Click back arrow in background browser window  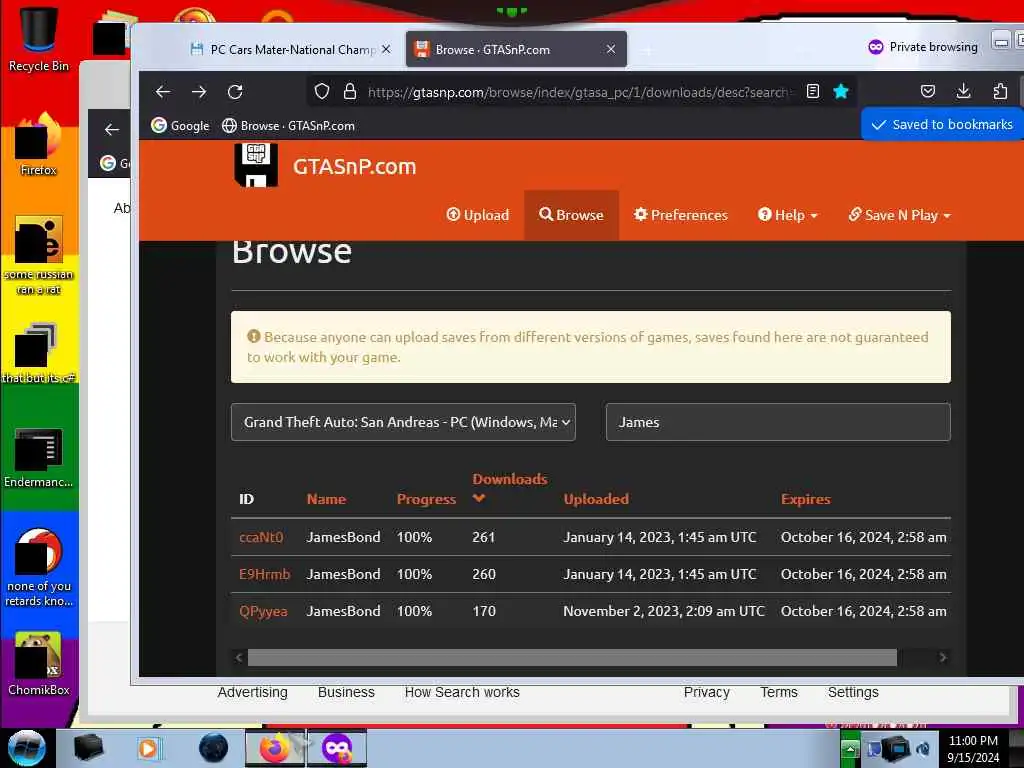tap(112, 129)
